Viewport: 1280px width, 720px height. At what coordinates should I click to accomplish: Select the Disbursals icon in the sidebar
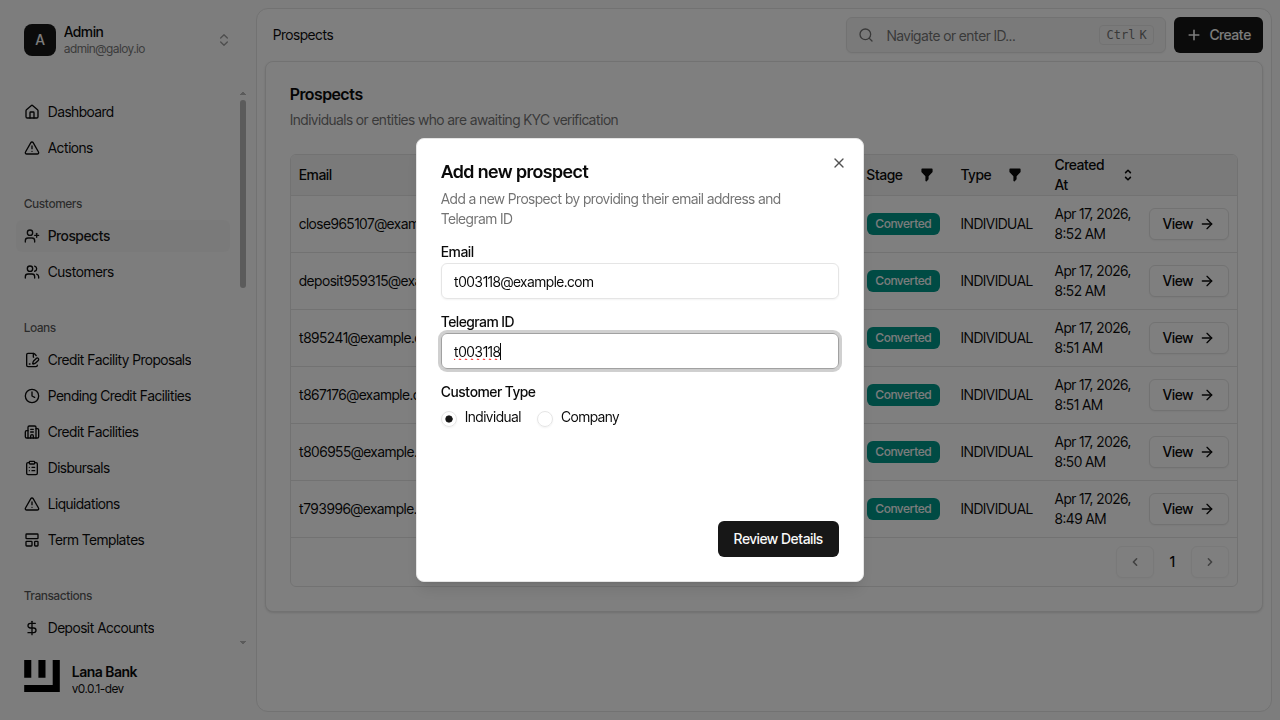[x=33, y=467]
